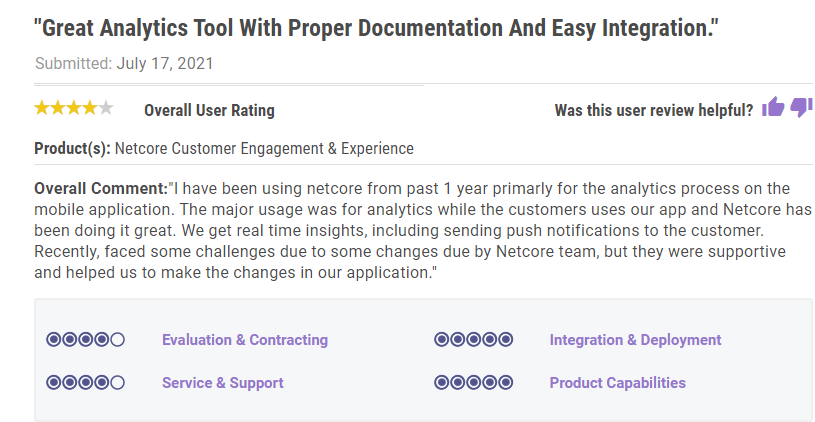Click Integration & Deployment rating circles
Viewport: 815px width, 422px height.
pyautogui.click(x=474, y=340)
